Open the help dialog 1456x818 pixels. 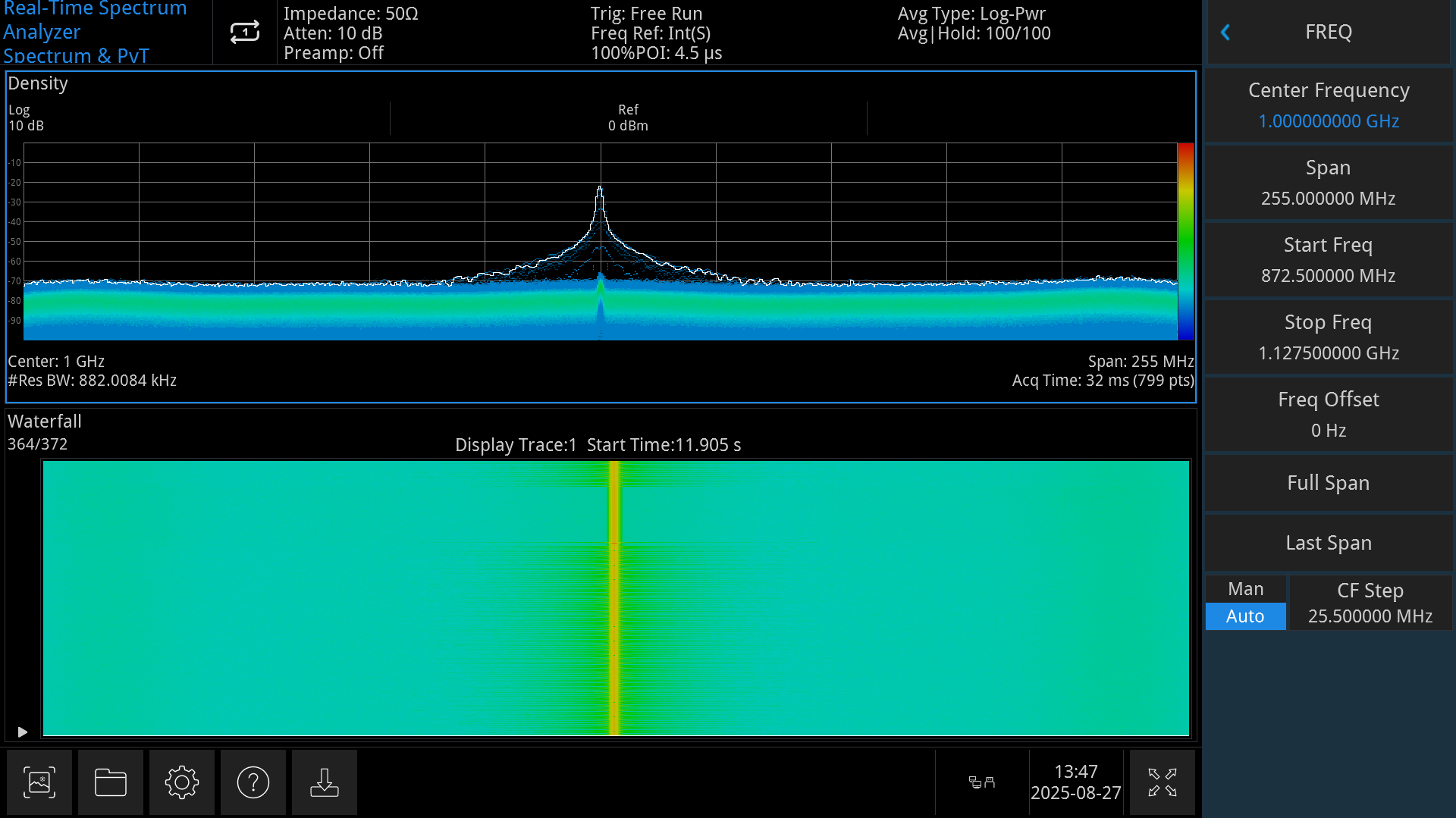point(253,782)
